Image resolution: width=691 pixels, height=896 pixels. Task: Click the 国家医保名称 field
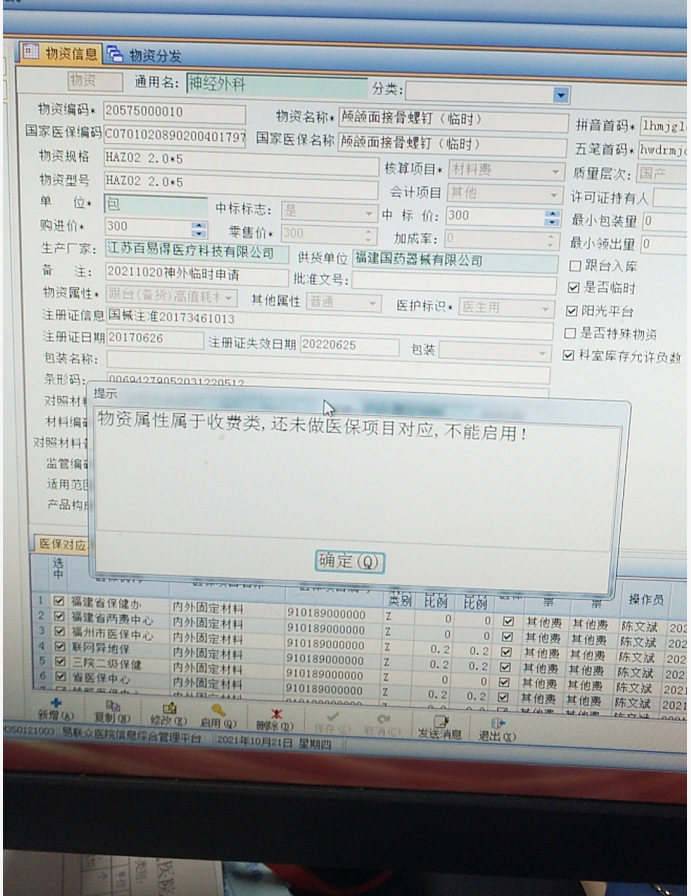(452, 144)
